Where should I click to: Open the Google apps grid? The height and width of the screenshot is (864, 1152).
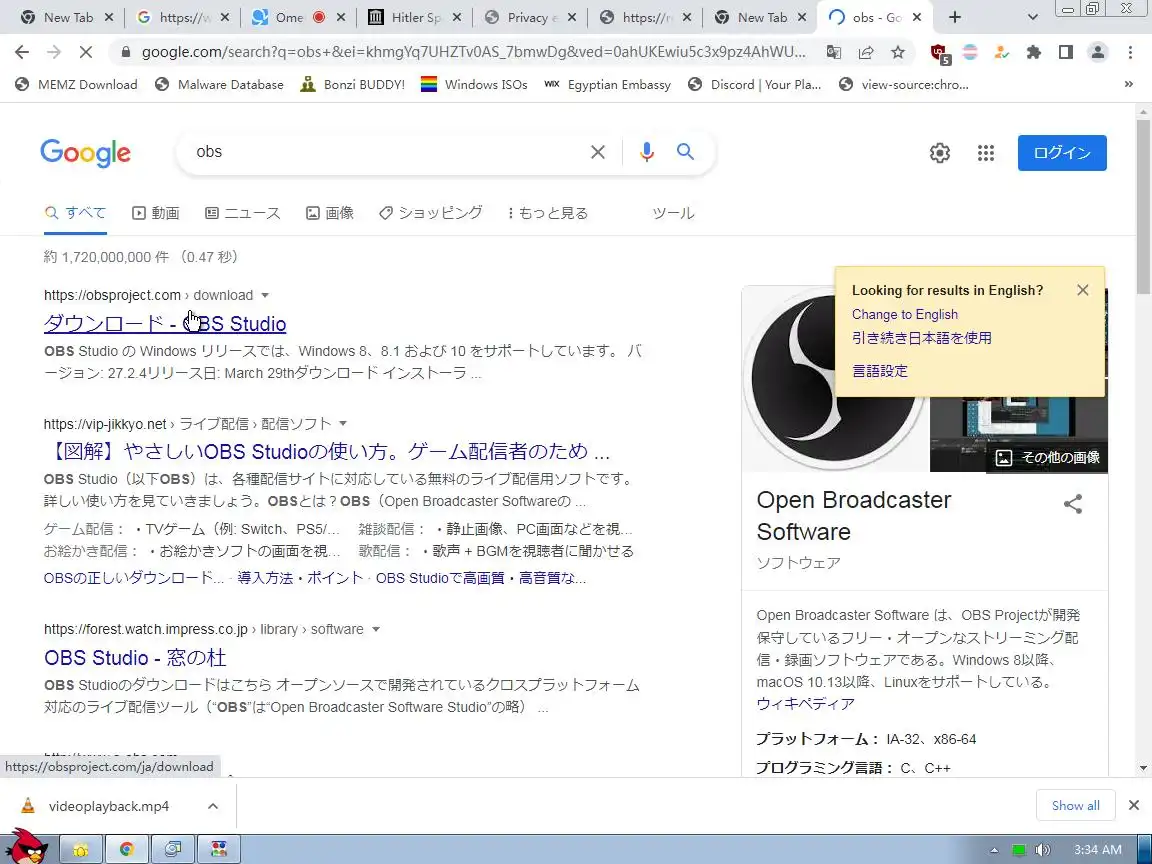[x=986, y=153]
